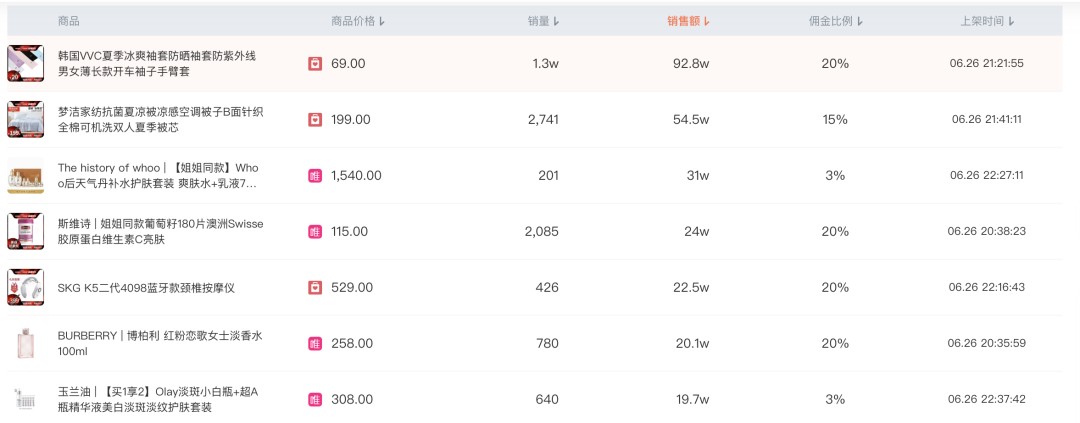
Task: Open the 韩国VVC夏季冰爽袖套 product thumbnail
Action: click(25, 63)
